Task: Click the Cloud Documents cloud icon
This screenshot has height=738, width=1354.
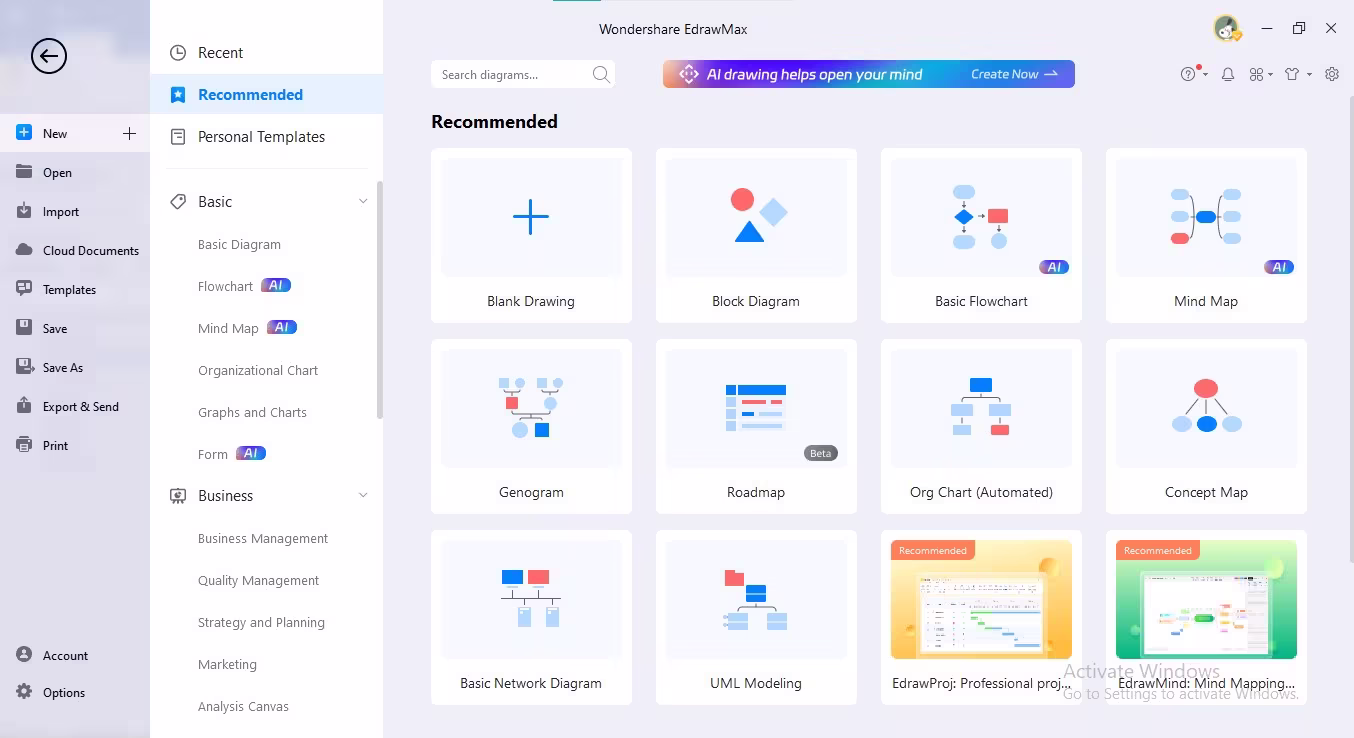Action: [x=24, y=250]
